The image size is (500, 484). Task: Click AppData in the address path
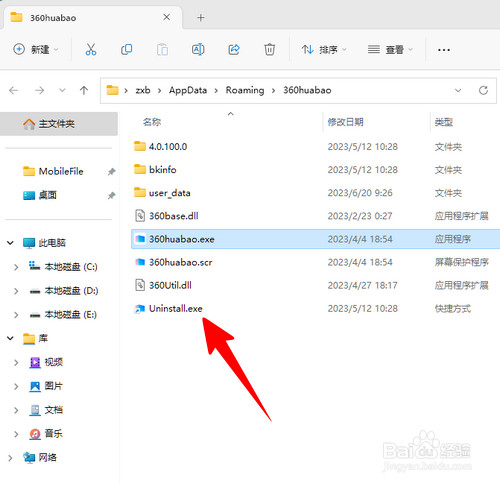(188, 90)
